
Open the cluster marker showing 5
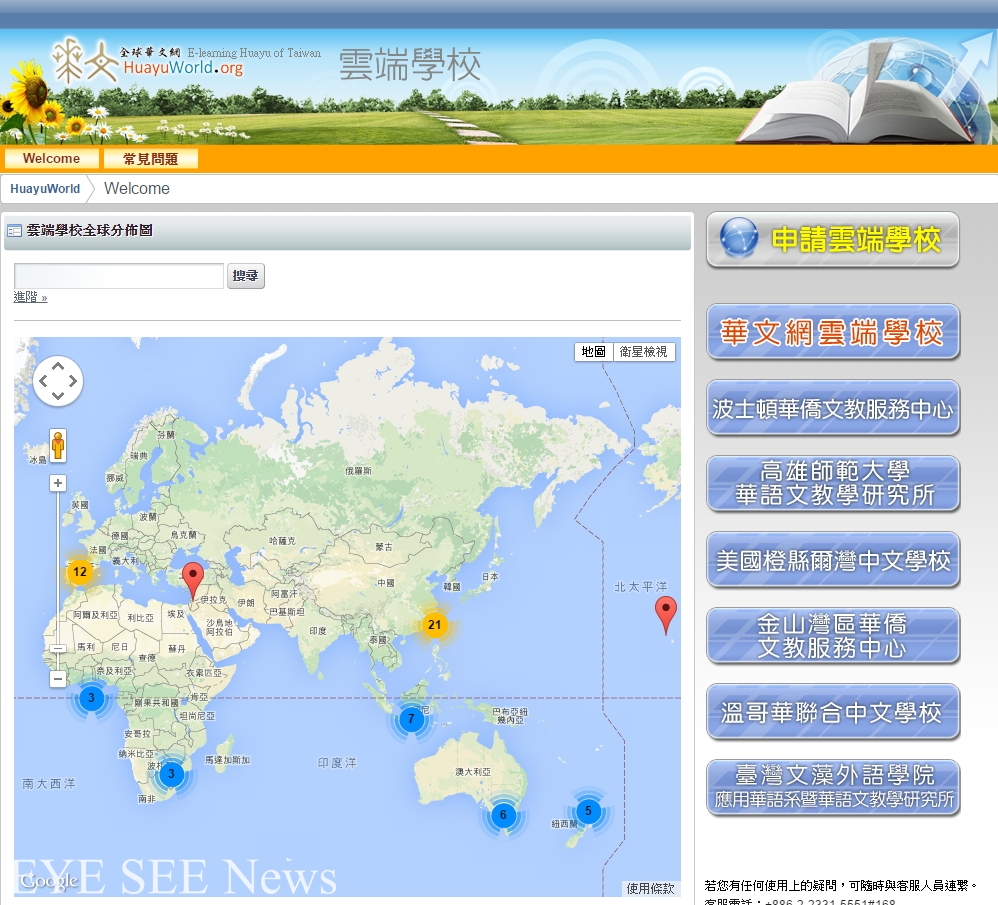pos(588,811)
